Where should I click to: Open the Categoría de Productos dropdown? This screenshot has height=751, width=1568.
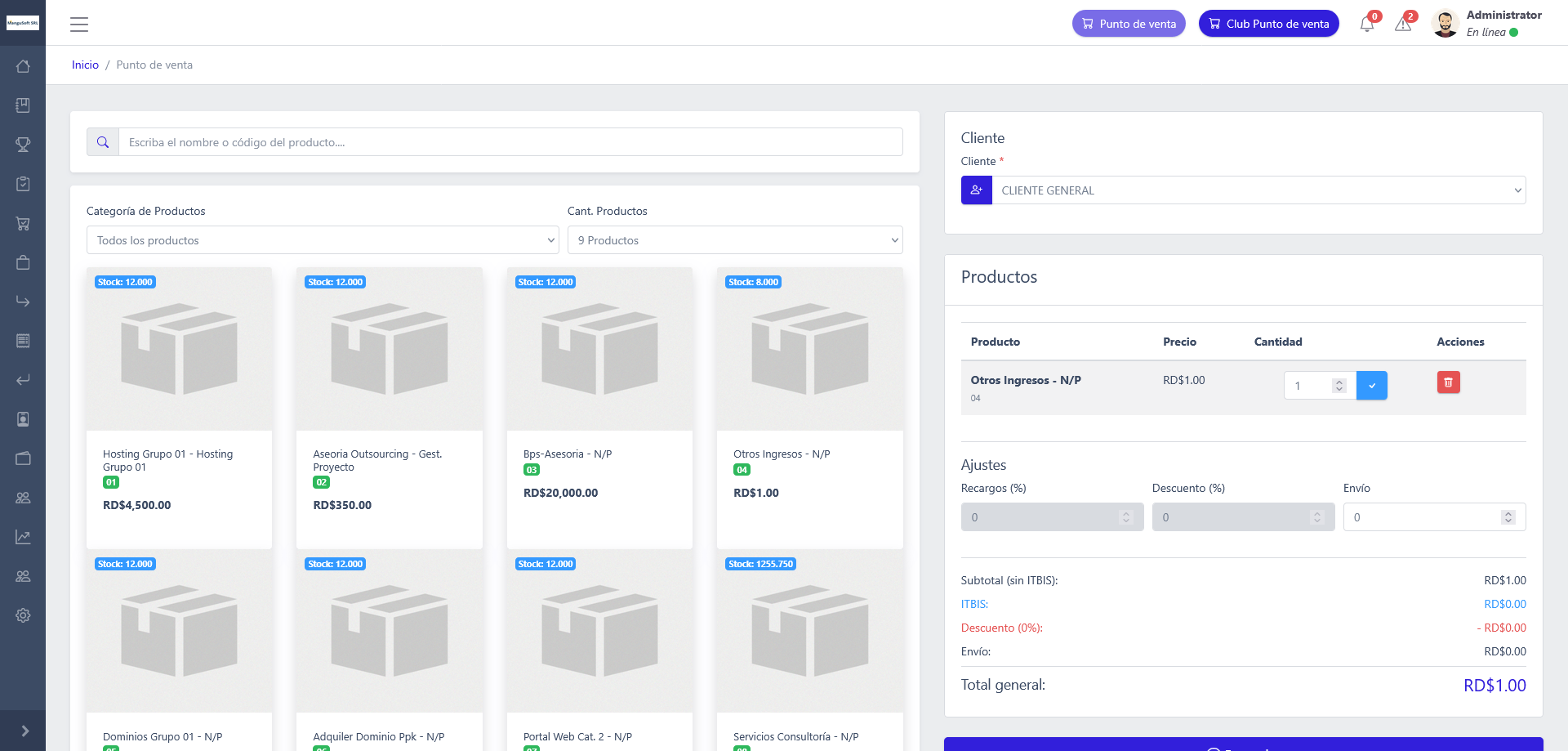[x=323, y=240]
